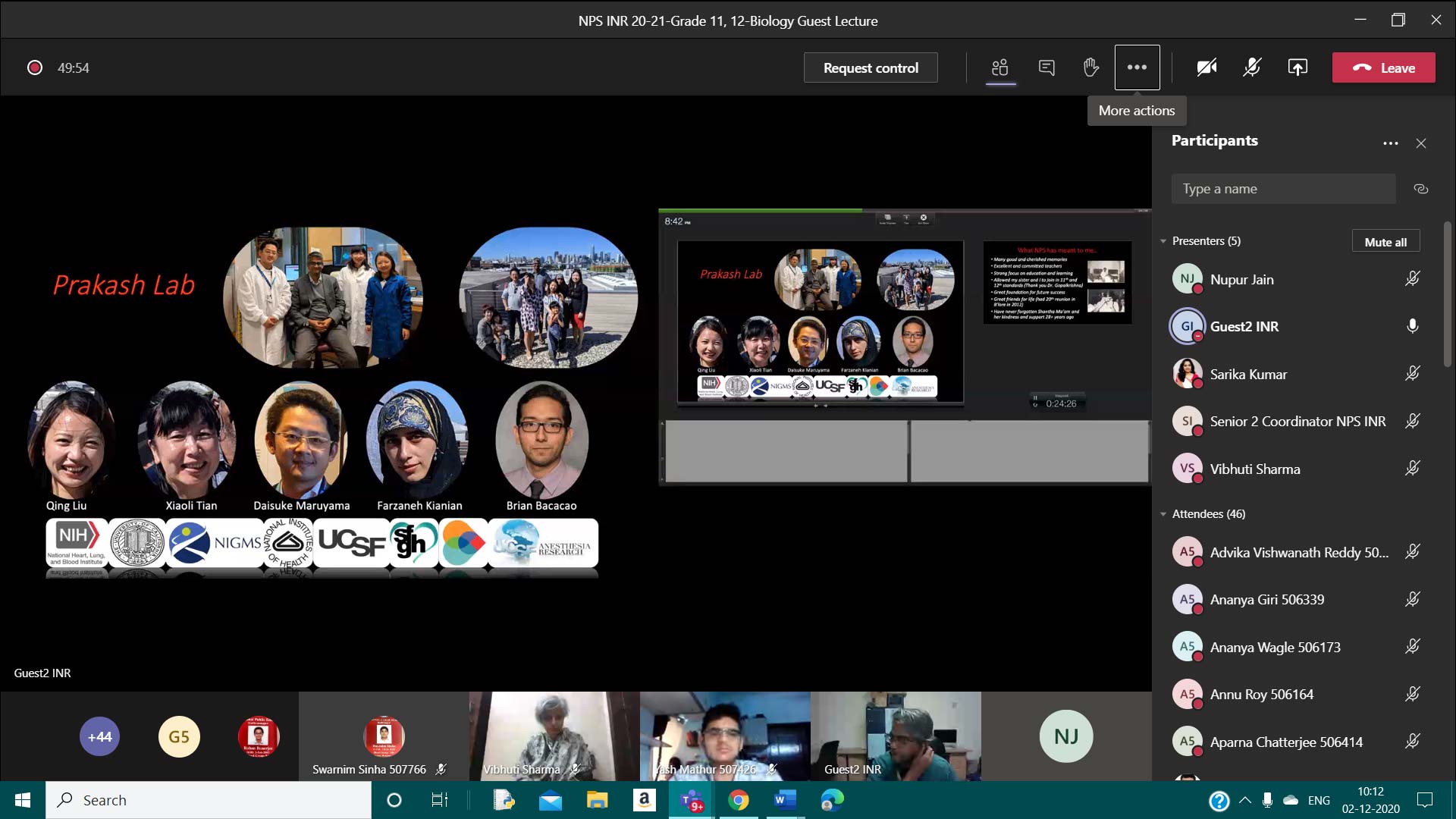Click the Share content icon
This screenshot has height=819, width=1456.
pyautogui.click(x=1298, y=67)
